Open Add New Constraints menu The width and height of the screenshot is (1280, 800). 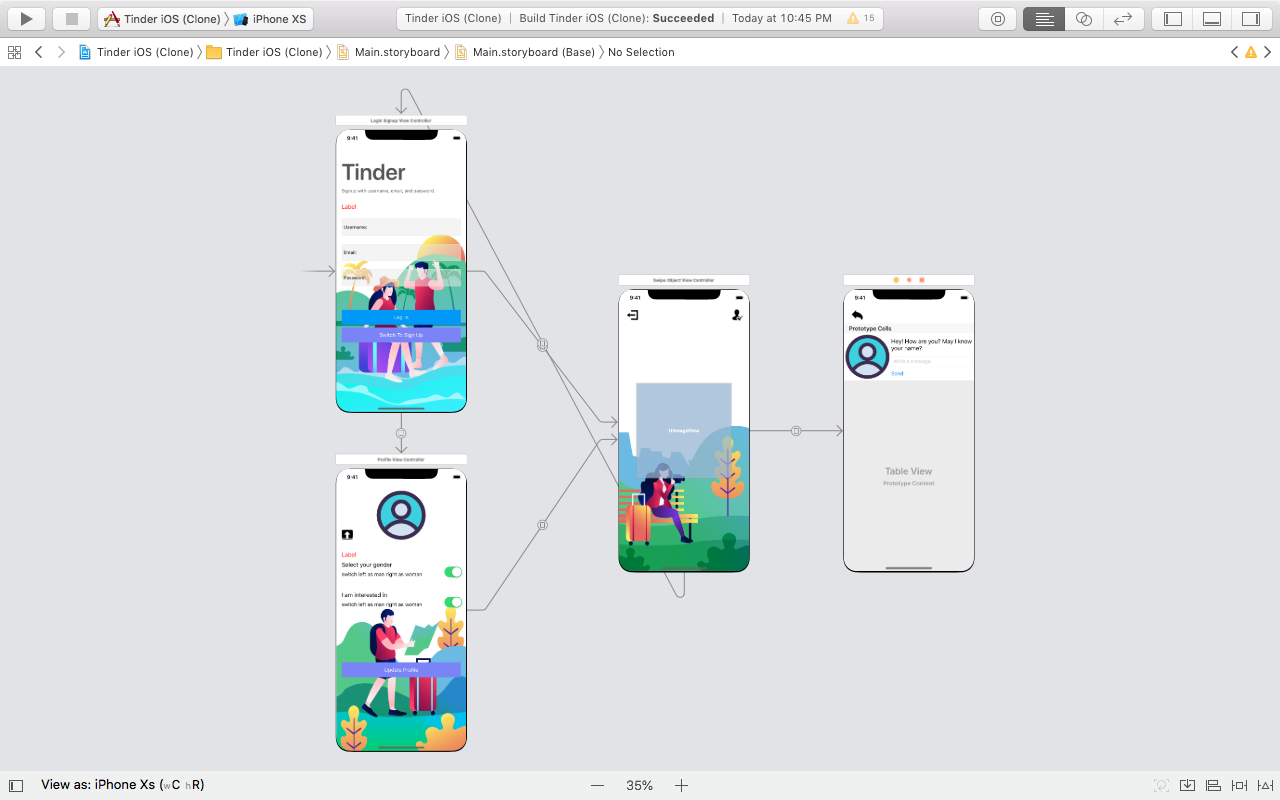tap(1239, 786)
